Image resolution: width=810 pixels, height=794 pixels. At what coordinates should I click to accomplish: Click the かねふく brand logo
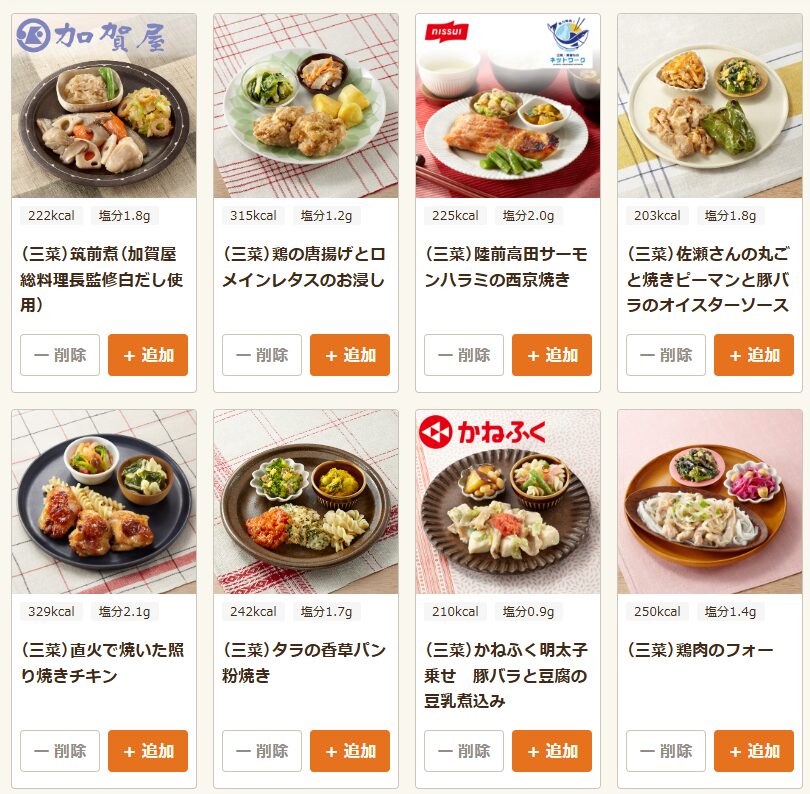(482, 432)
